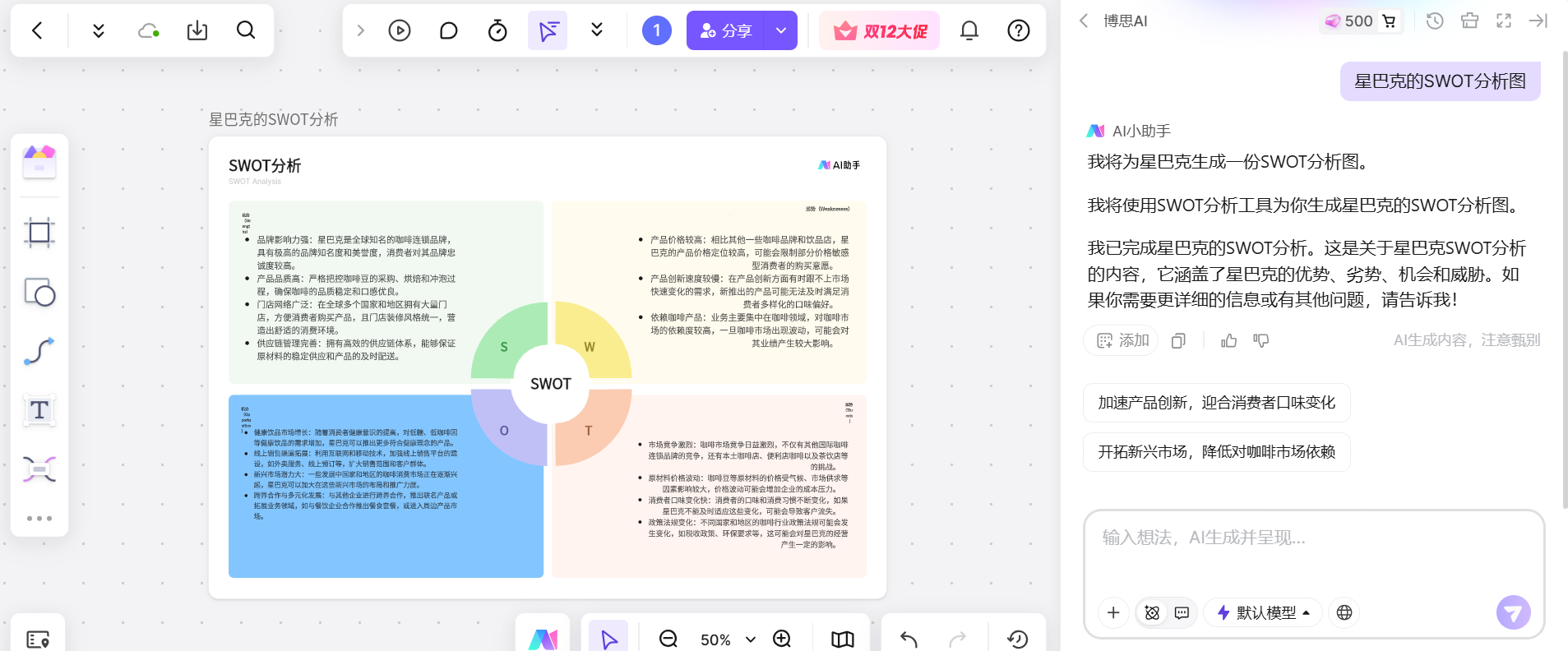1568x651 pixels.
Task: Toggle the laser pointer cursor tool
Action: tap(548, 30)
